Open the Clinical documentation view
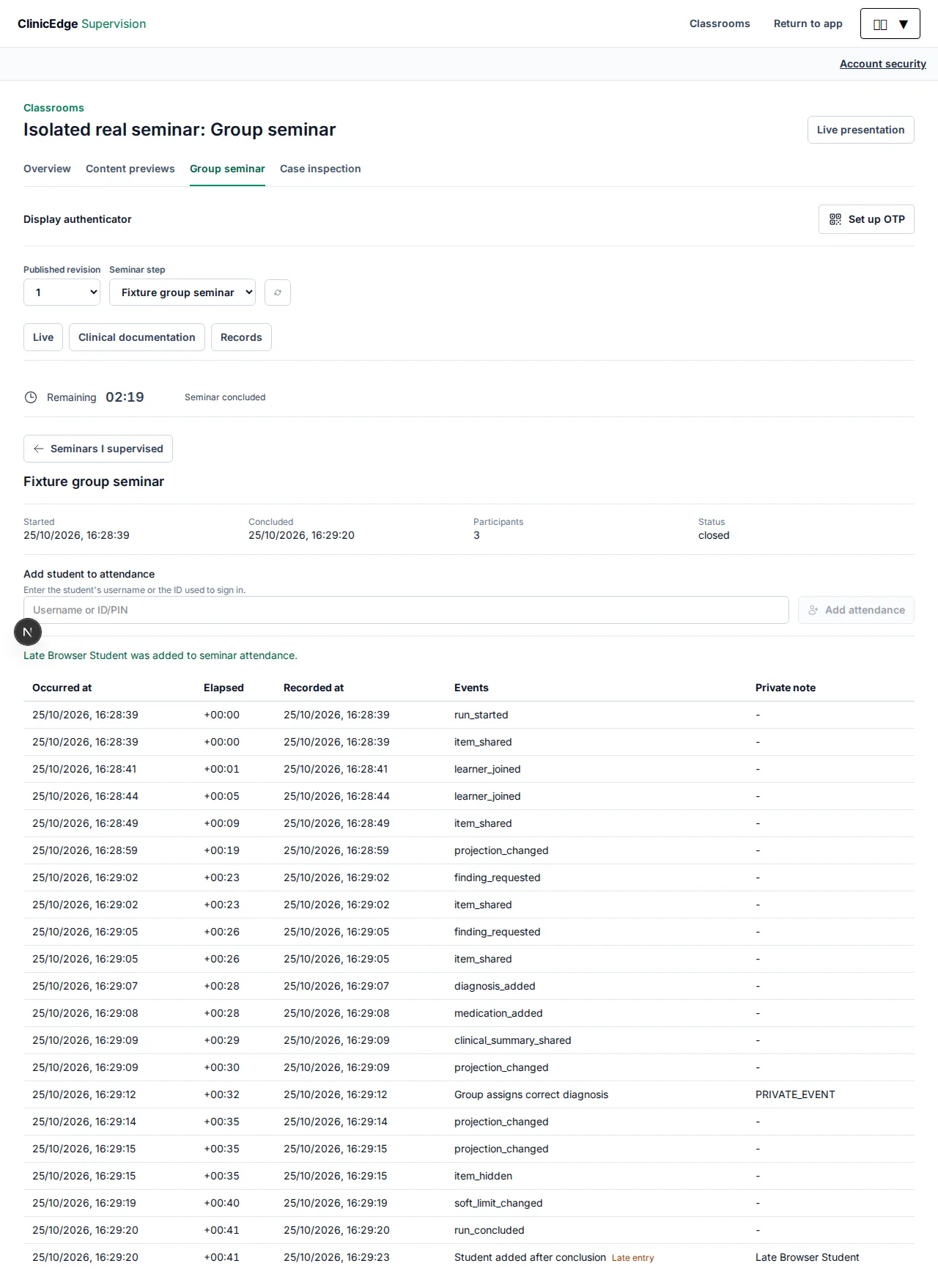The image size is (938, 1288). tap(137, 337)
